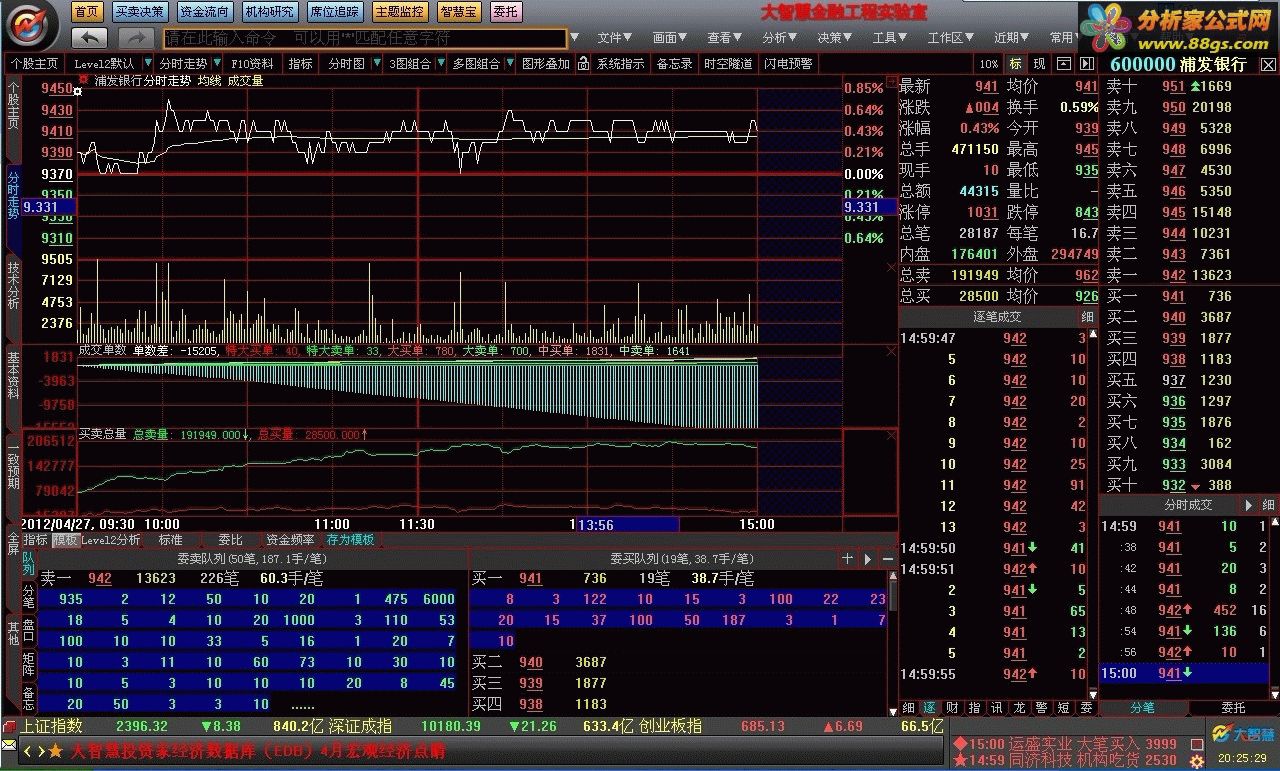
Task: Open the 文件 menu
Action: click(615, 38)
